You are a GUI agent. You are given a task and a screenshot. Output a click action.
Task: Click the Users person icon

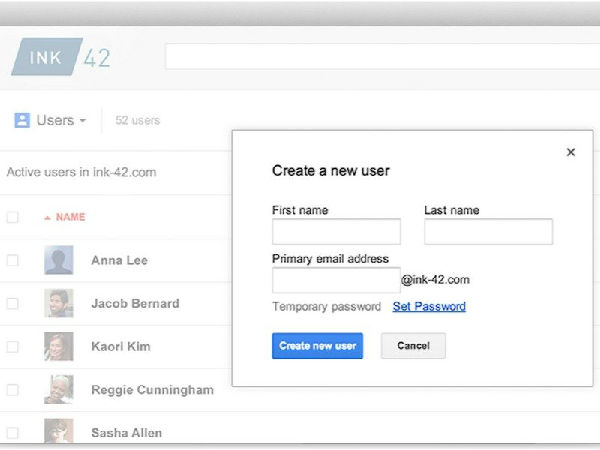tap(22, 120)
